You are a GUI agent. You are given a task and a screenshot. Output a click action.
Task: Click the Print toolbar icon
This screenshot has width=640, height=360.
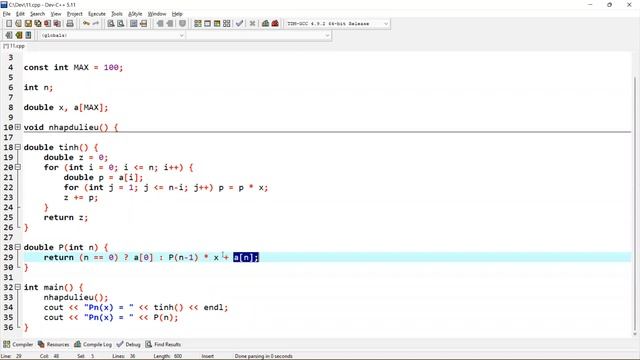click(70, 24)
